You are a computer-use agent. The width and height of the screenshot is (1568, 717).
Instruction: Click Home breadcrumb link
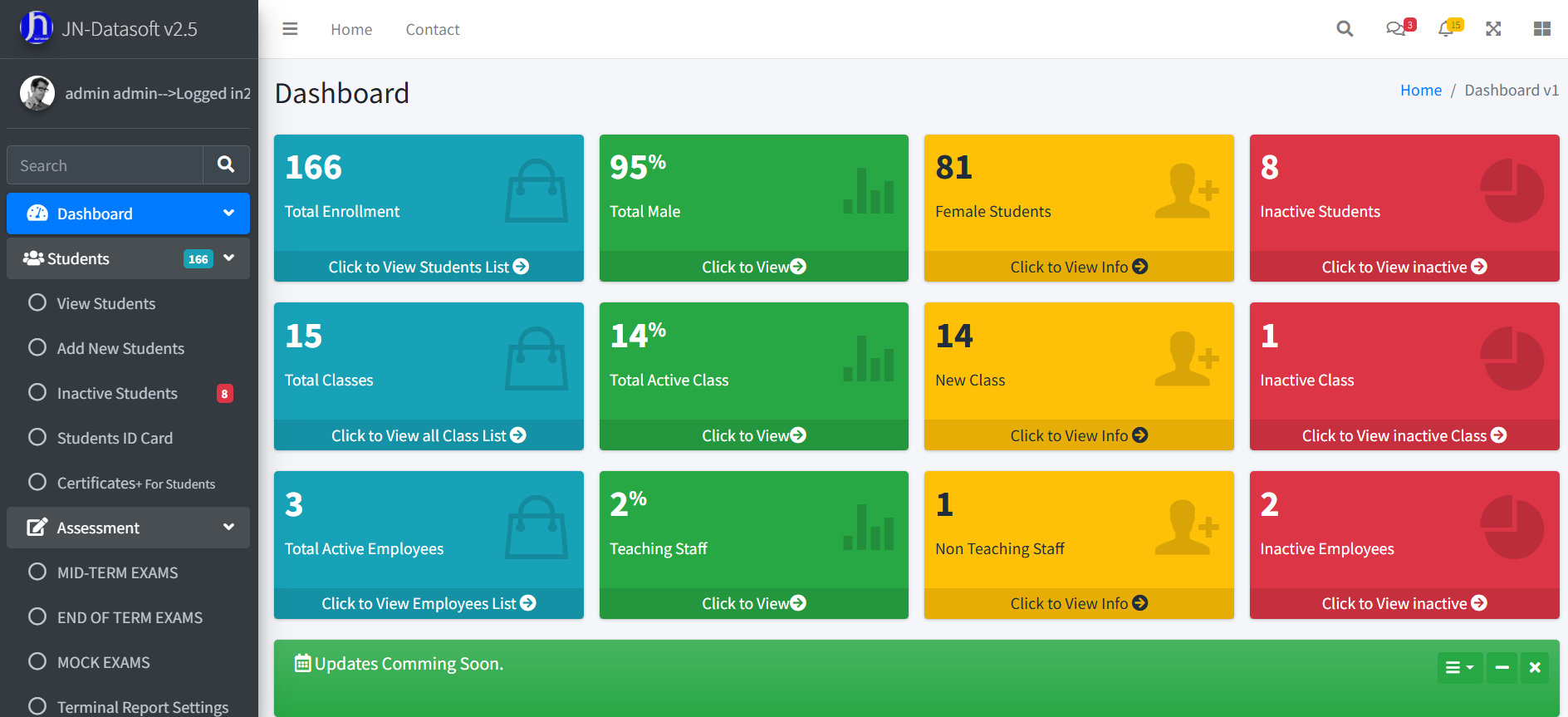[1420, 91]
